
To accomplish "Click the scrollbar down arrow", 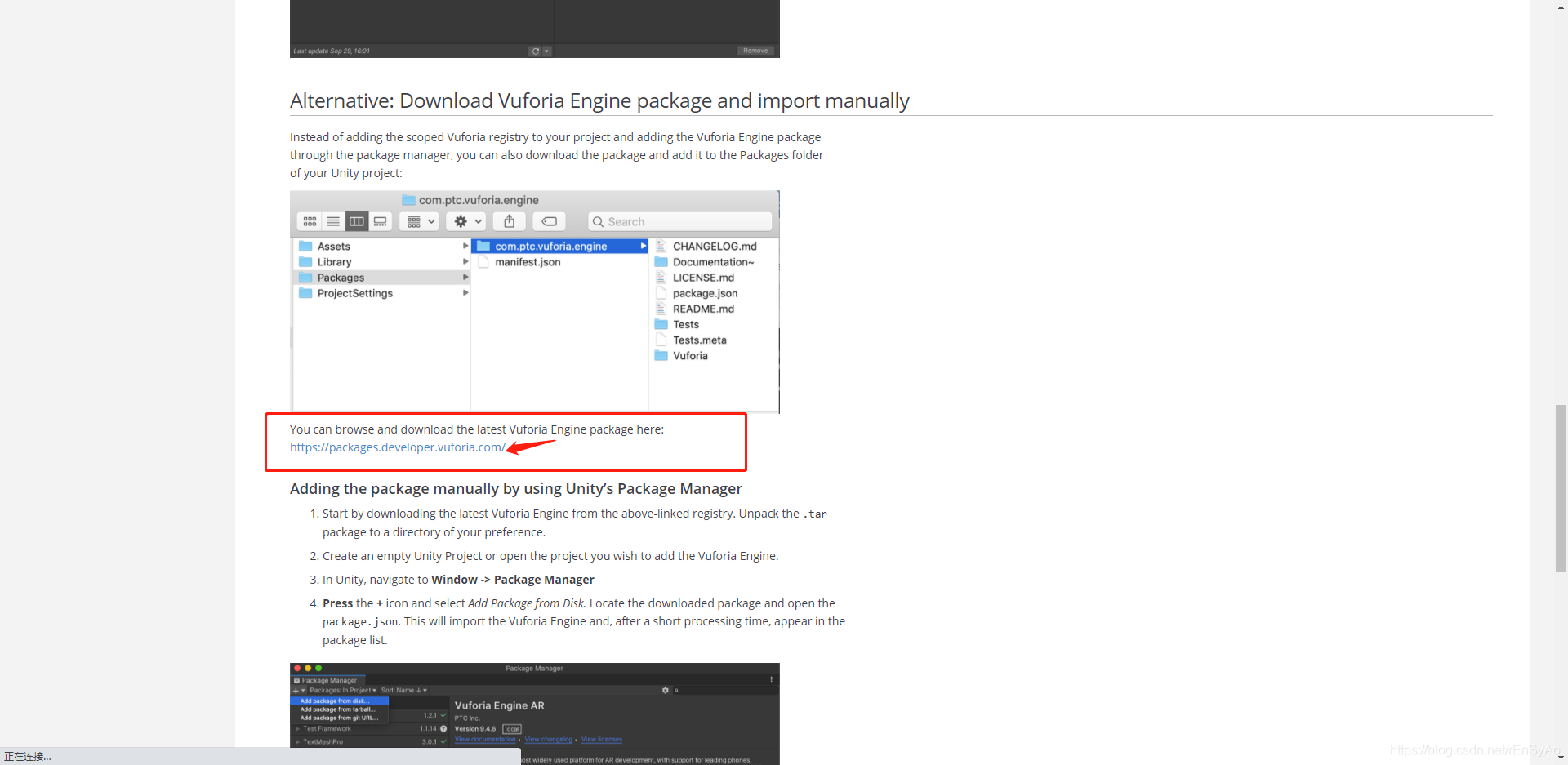I will pyautogui.click(x=1561, y=758).
